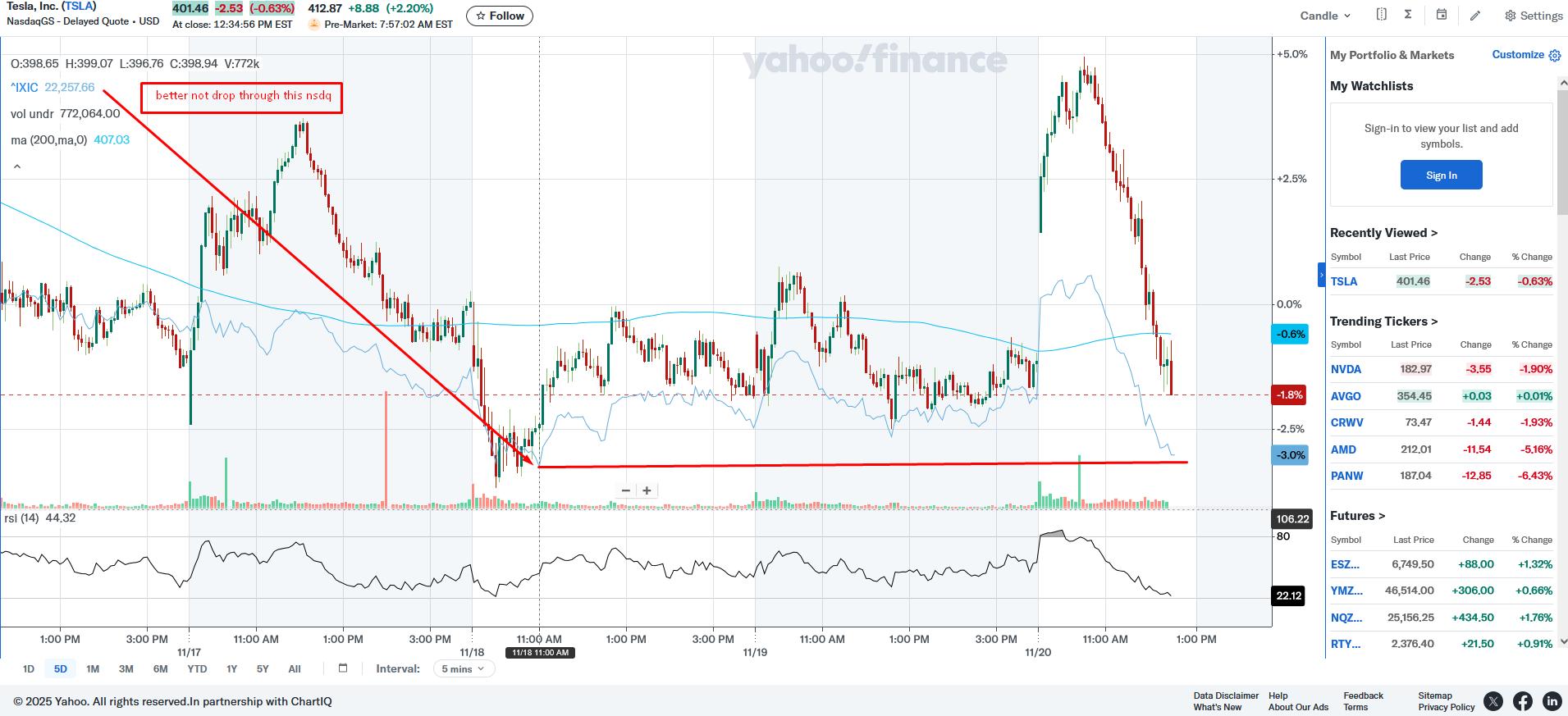Screen dimensions: 1568x716
Task: Open the events calendar icon in top toolbar
Action: (1442, 15)
